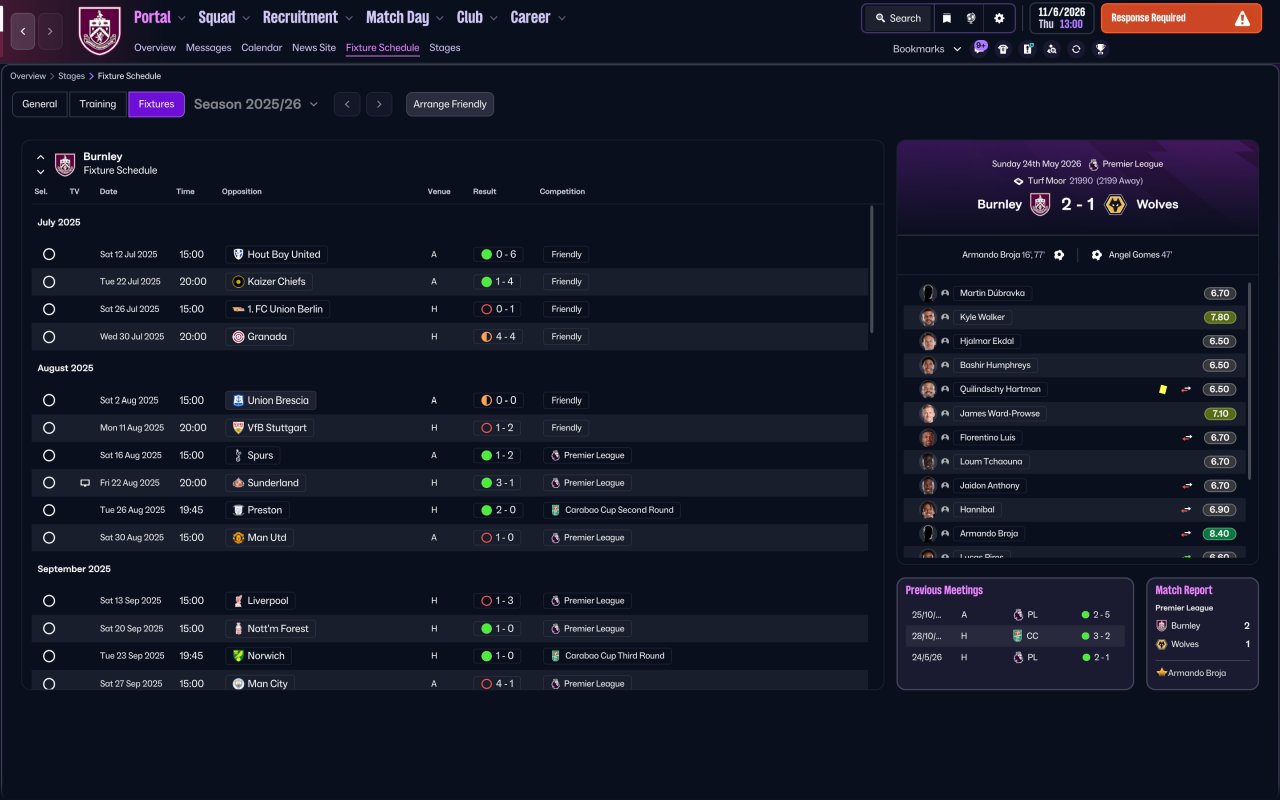Click the Response Required button
This screenshot has height=800, width=1280.
[1181, 18]
